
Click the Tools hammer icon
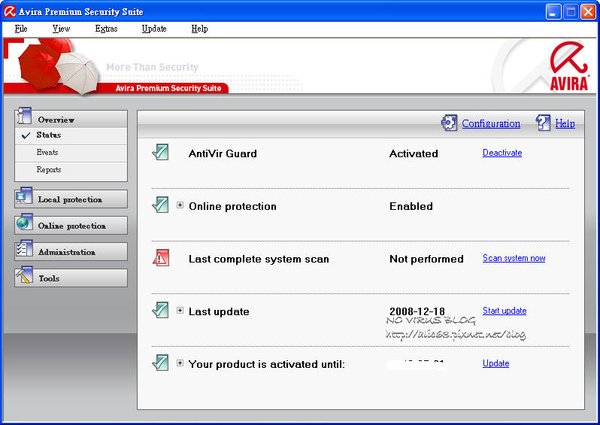click(24, 275)
